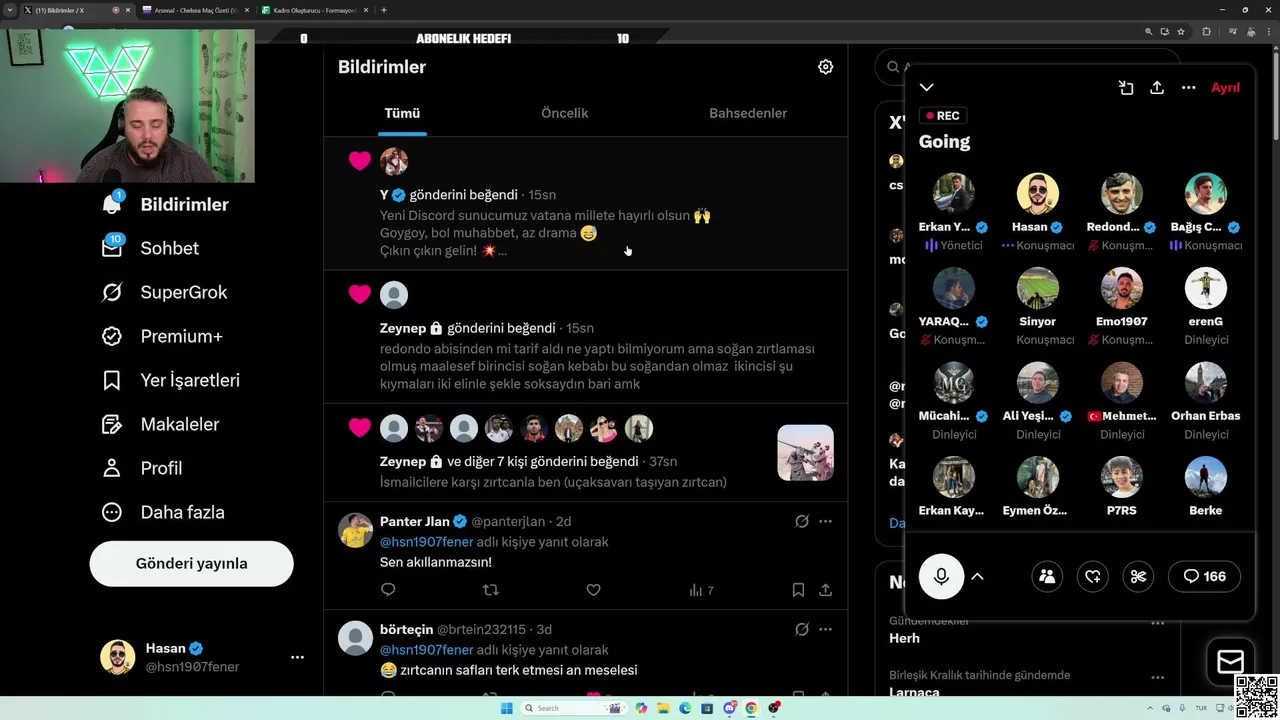Viewport: 1280px width, 720px height.
Task: Switch to Arsenal - Chelsea browser tab
Action: tap(195, 10)
